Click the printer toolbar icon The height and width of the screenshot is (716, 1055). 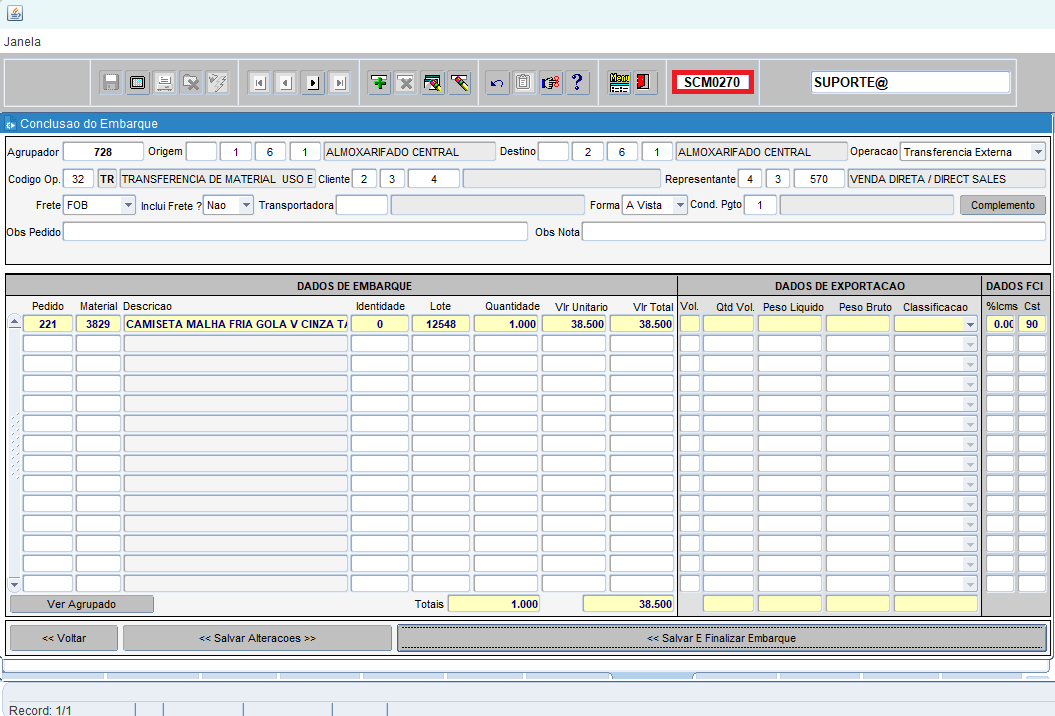coord(165,83)
